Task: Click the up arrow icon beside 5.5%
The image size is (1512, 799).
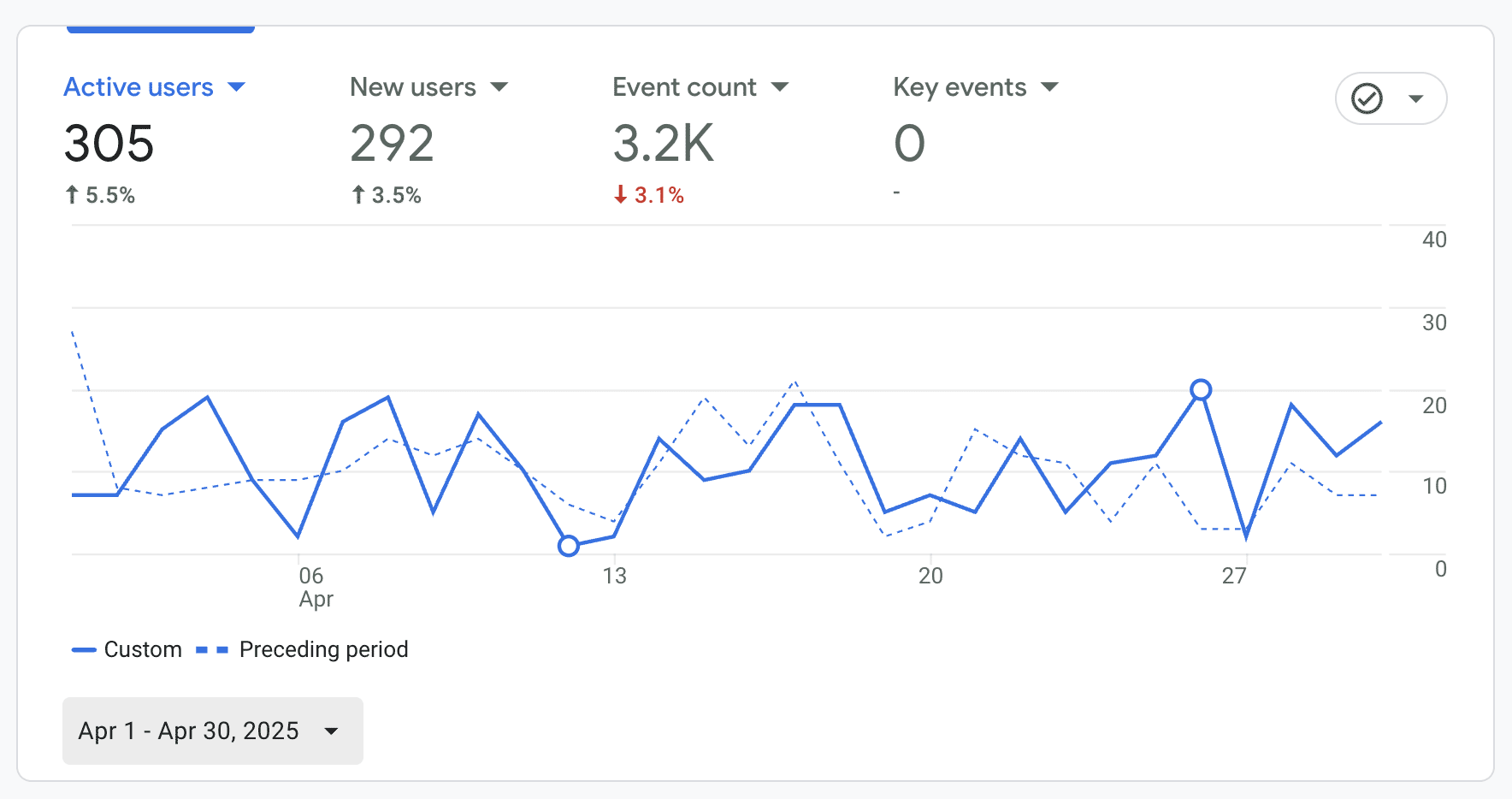Action: click(x=73, y=195)
